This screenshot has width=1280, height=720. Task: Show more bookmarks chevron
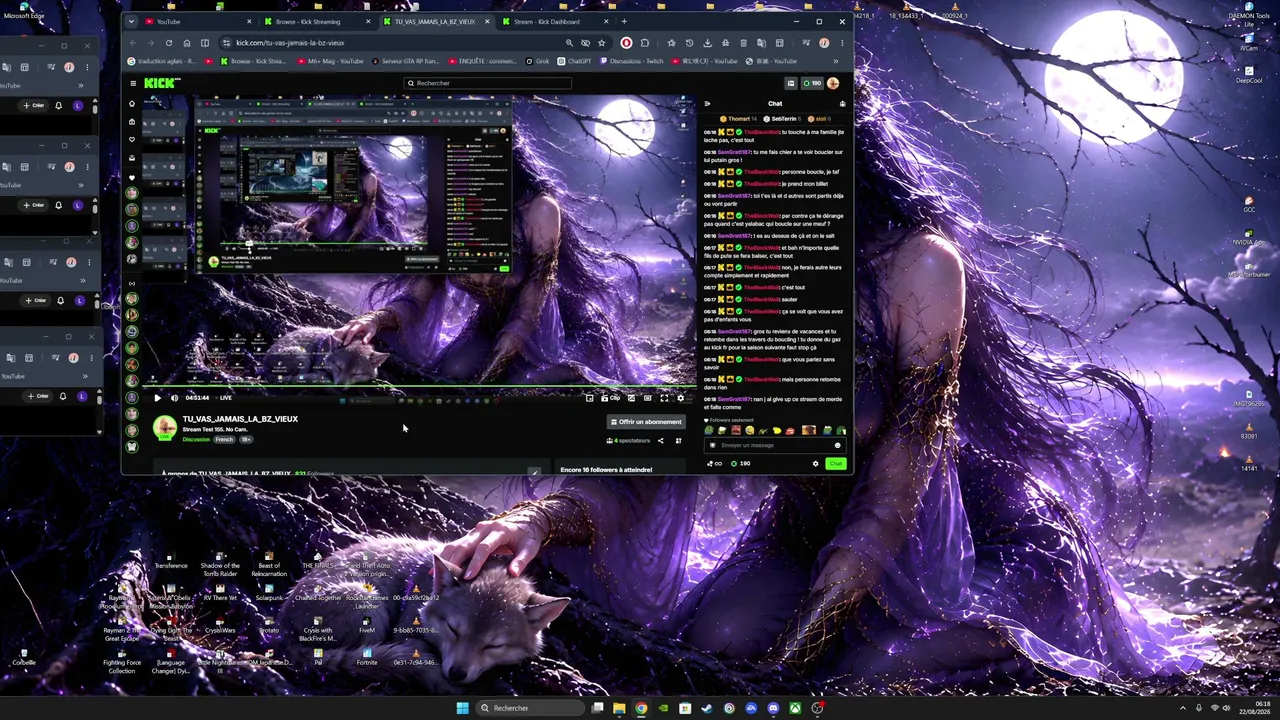(837, 61)
